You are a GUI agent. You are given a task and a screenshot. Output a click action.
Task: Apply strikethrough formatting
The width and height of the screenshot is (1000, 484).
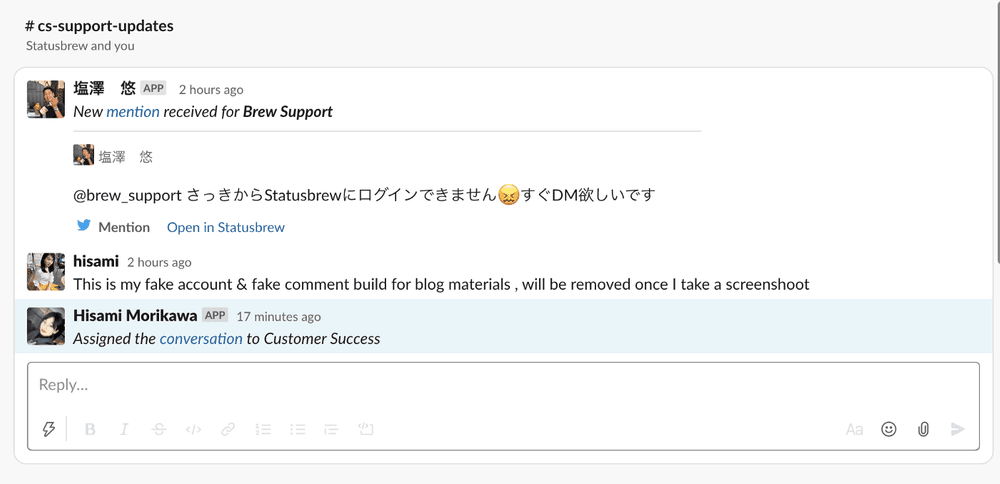point(159,429)
